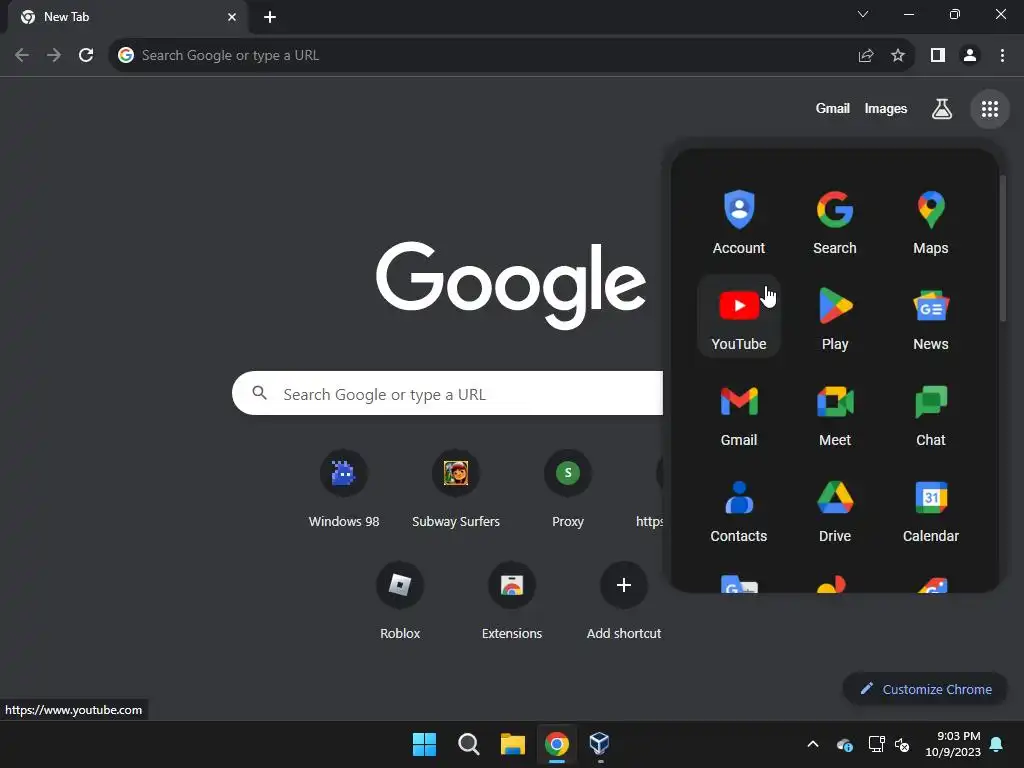Open VirtualBox cube icon in taskbar
Image resolution: width=1024 pixels, height=768 pixels.
click(x=600, y=744)
